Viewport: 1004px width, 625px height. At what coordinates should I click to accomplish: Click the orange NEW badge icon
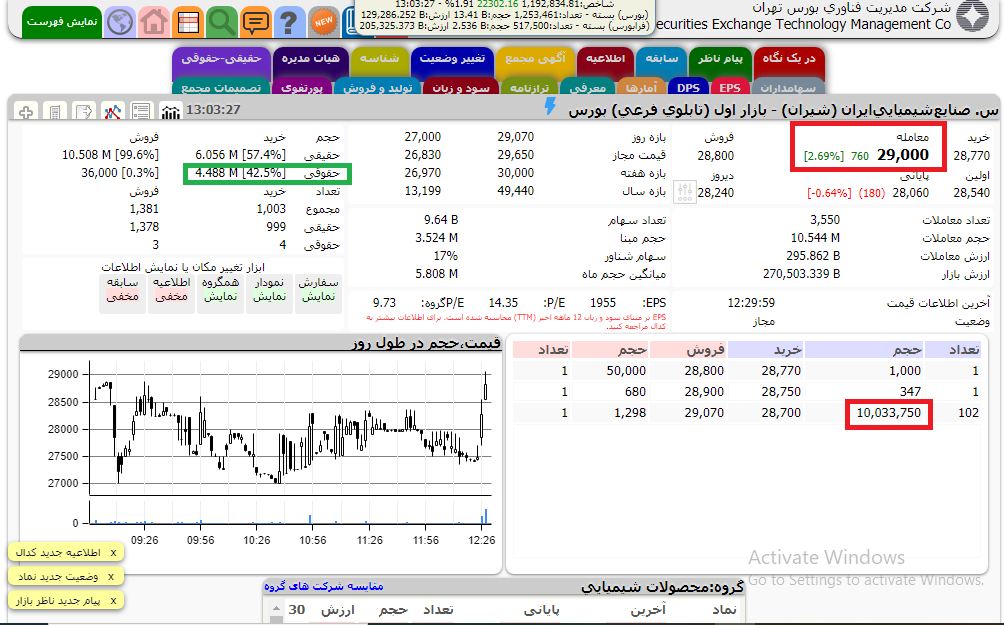(323, 22)
